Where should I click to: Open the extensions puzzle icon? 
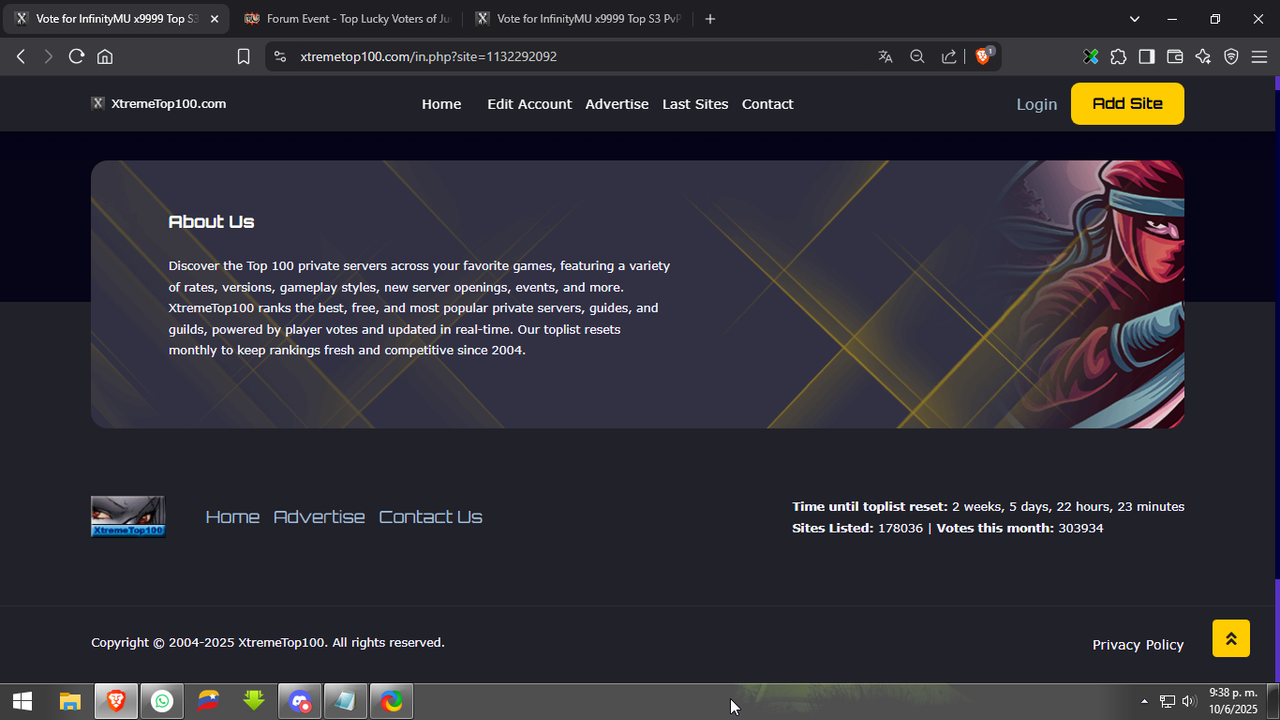pyautogui.click(x=1118, y=57)
